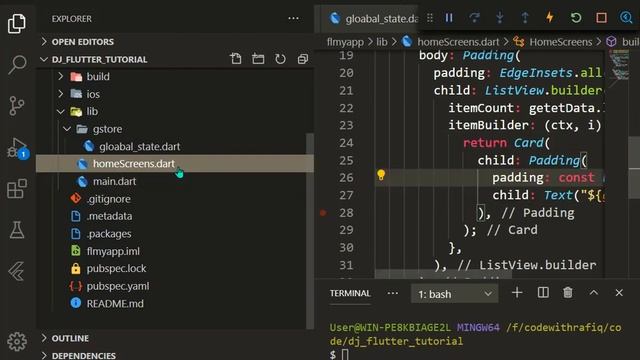This screenshot has width=640, height=360.
Task: Open the .gitignore file
Action: [108, 199]
